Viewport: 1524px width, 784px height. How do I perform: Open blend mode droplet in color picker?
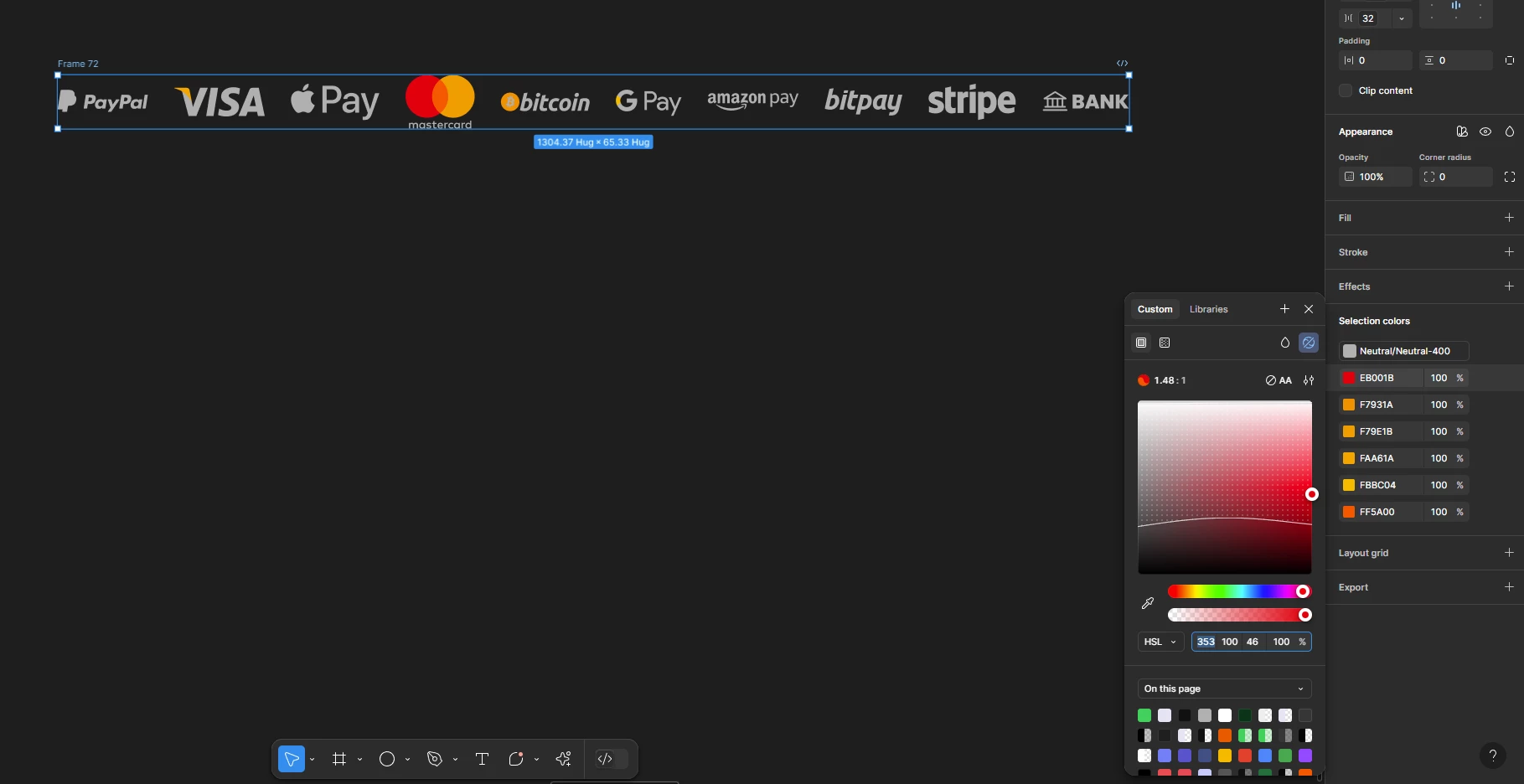point(1285,343)
